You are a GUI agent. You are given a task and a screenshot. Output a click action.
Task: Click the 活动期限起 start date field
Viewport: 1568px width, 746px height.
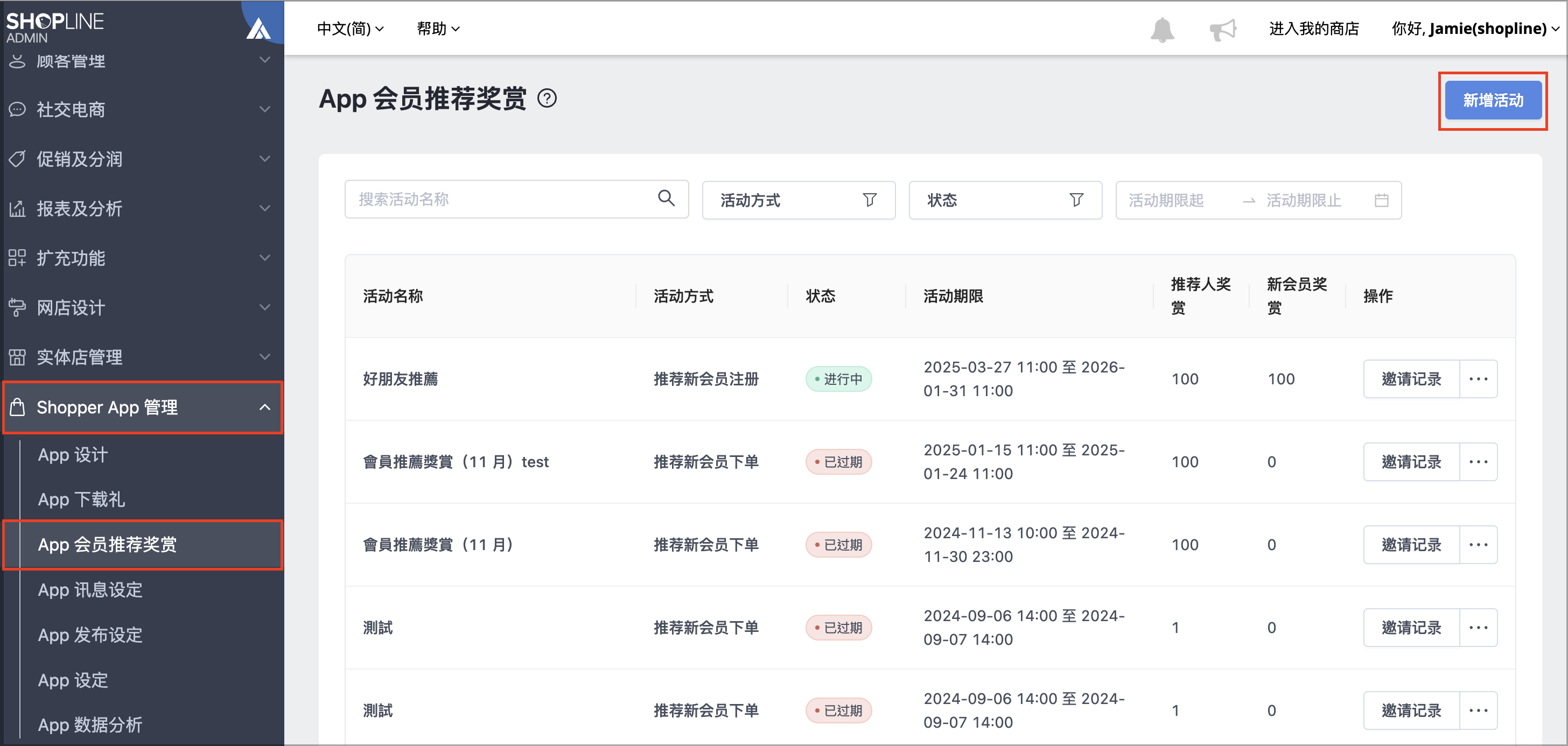(x=1166, y=200)
